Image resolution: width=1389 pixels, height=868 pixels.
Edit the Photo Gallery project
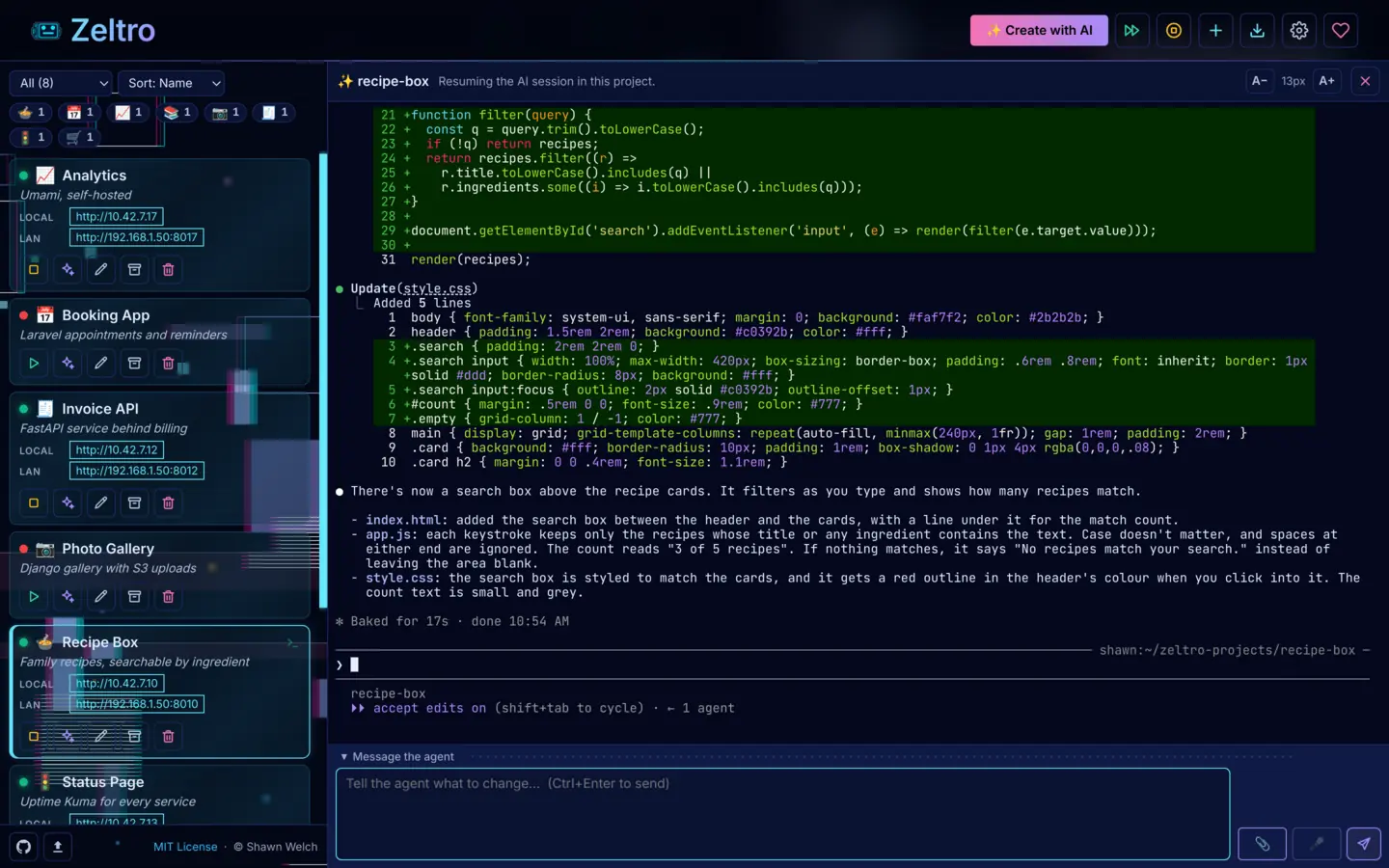pyautogui.click(x=101, y=596)
